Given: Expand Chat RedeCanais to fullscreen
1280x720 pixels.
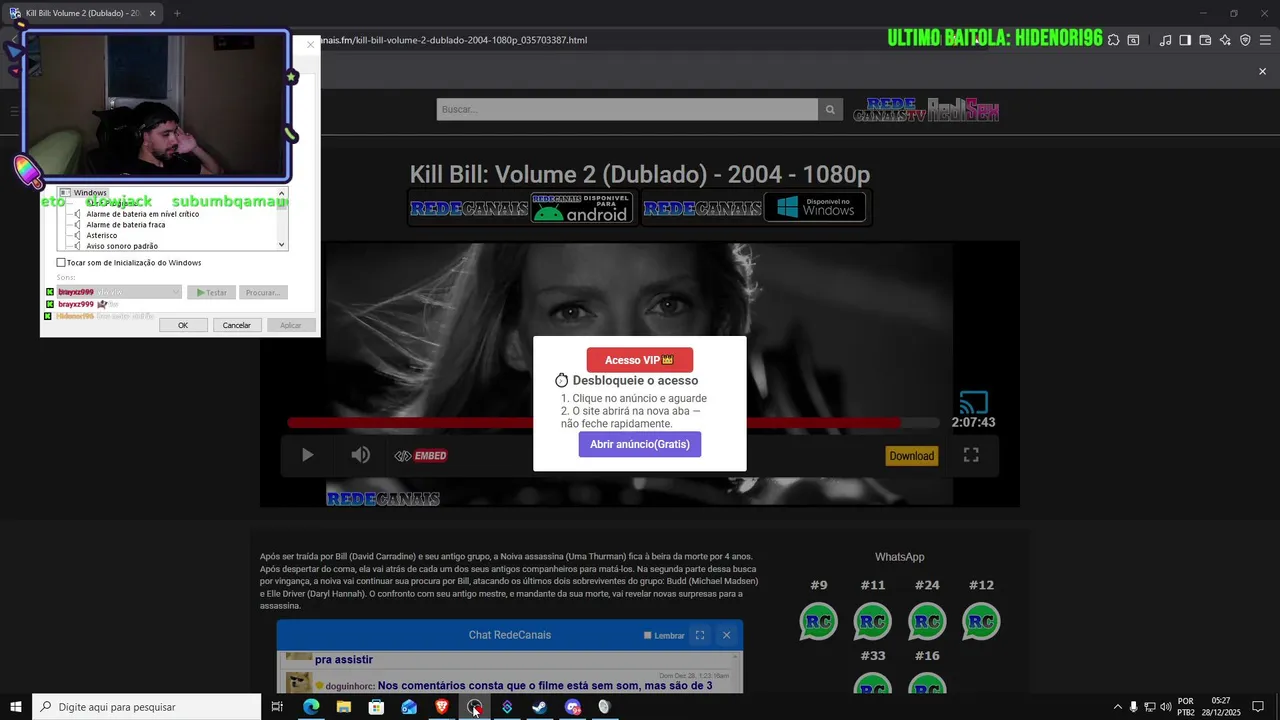Looking at the screenshot, I should click(700, 635).
